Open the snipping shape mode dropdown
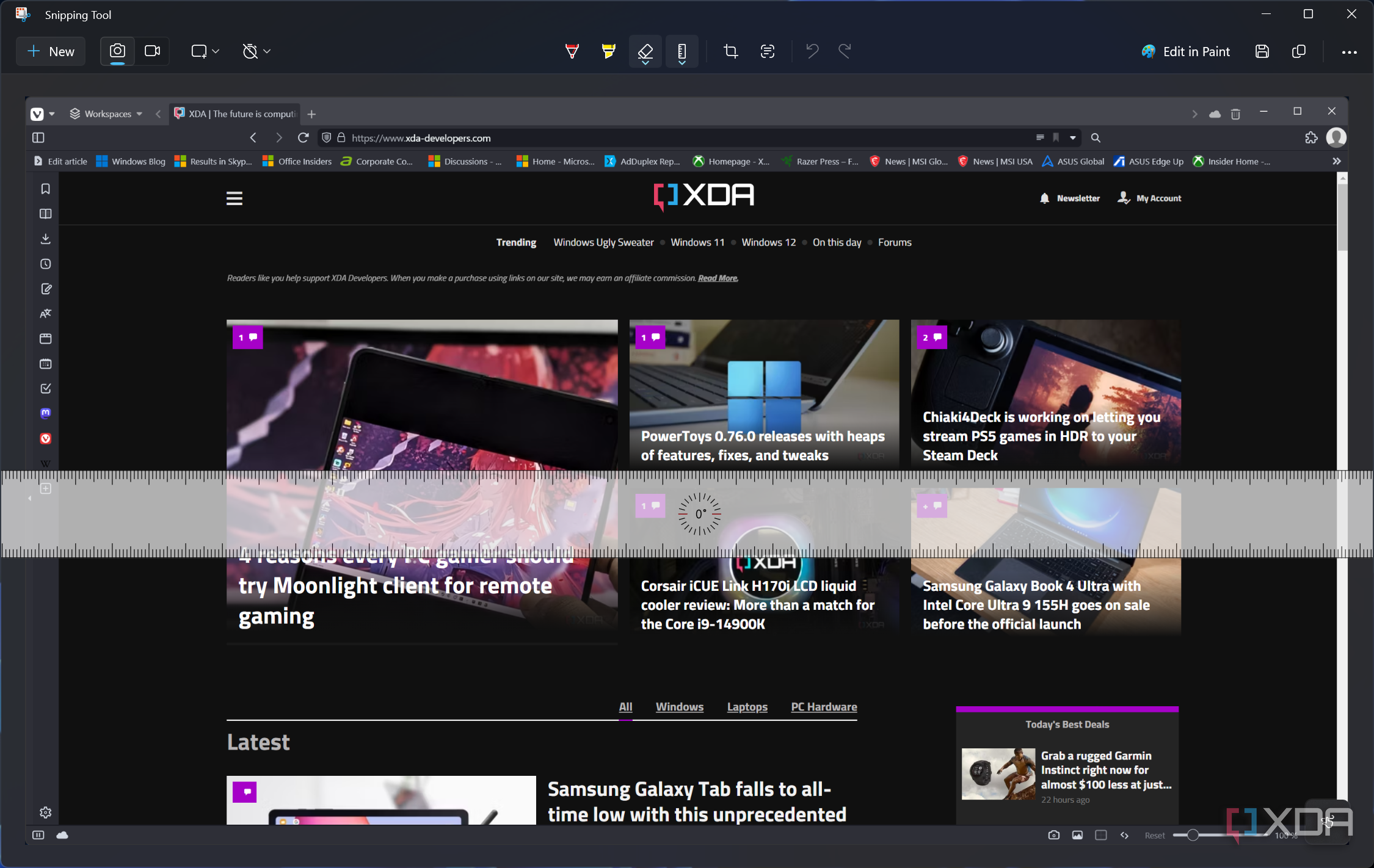This screenshot has height=868, width=1374. point(205,51)
